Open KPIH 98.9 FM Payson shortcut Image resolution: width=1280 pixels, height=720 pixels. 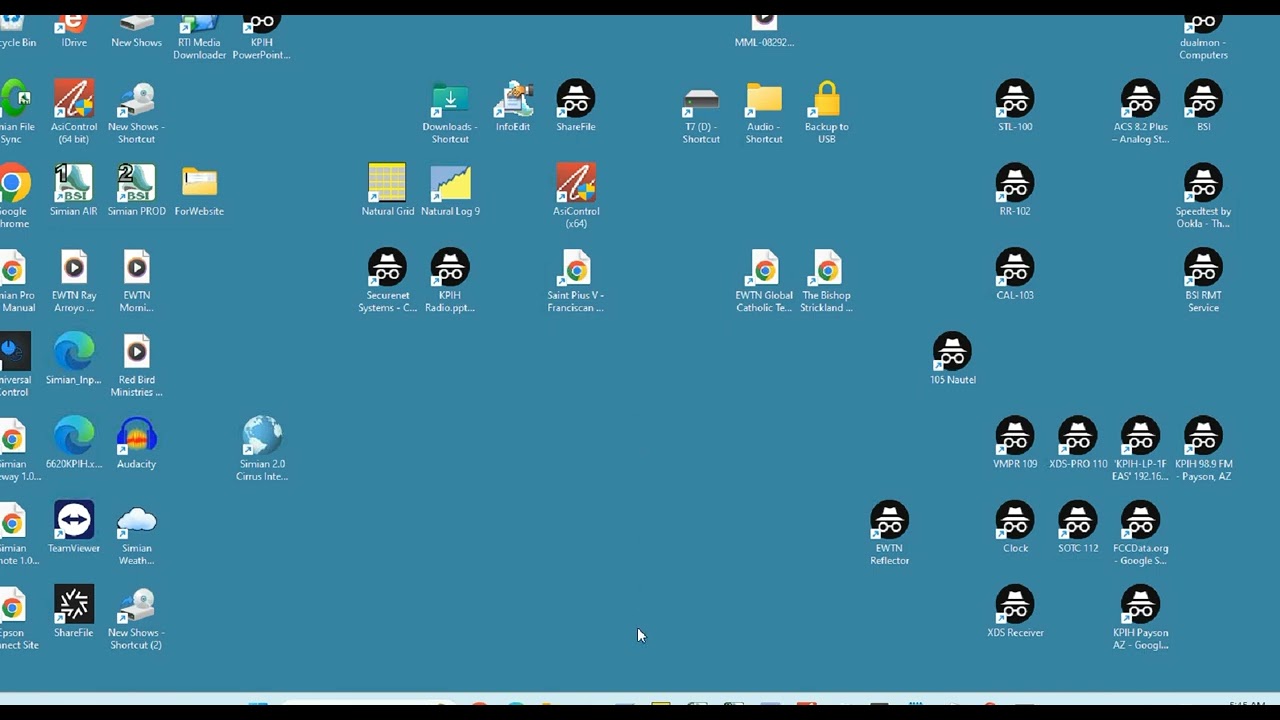coord(1203,449)
